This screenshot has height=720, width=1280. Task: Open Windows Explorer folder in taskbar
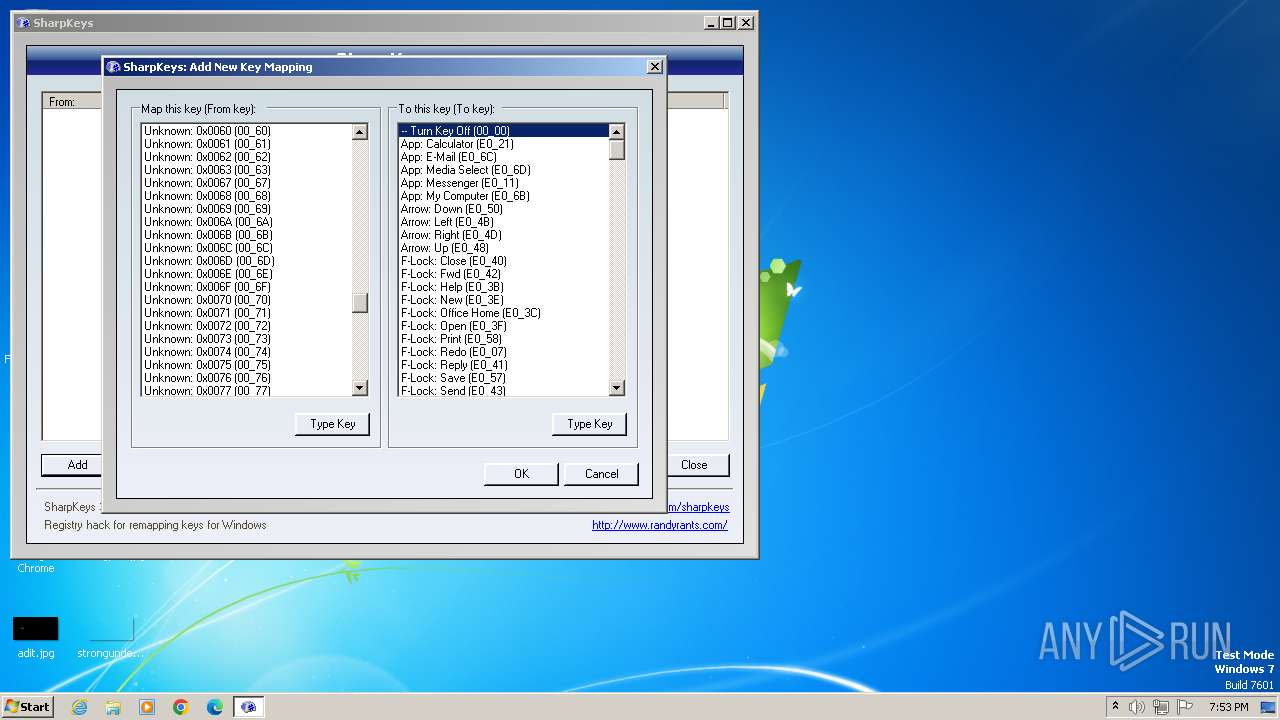113,707
